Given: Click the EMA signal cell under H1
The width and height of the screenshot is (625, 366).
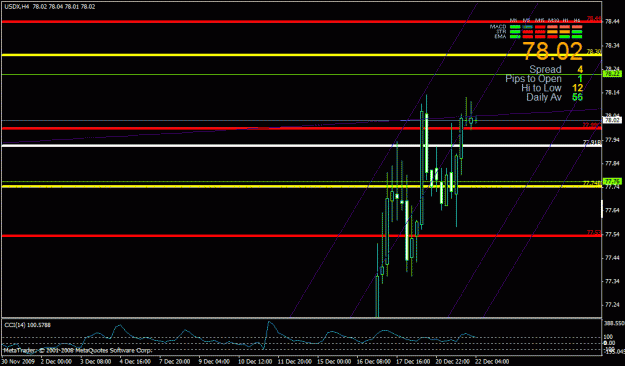Looking at the screenshot, I should 564,37.
